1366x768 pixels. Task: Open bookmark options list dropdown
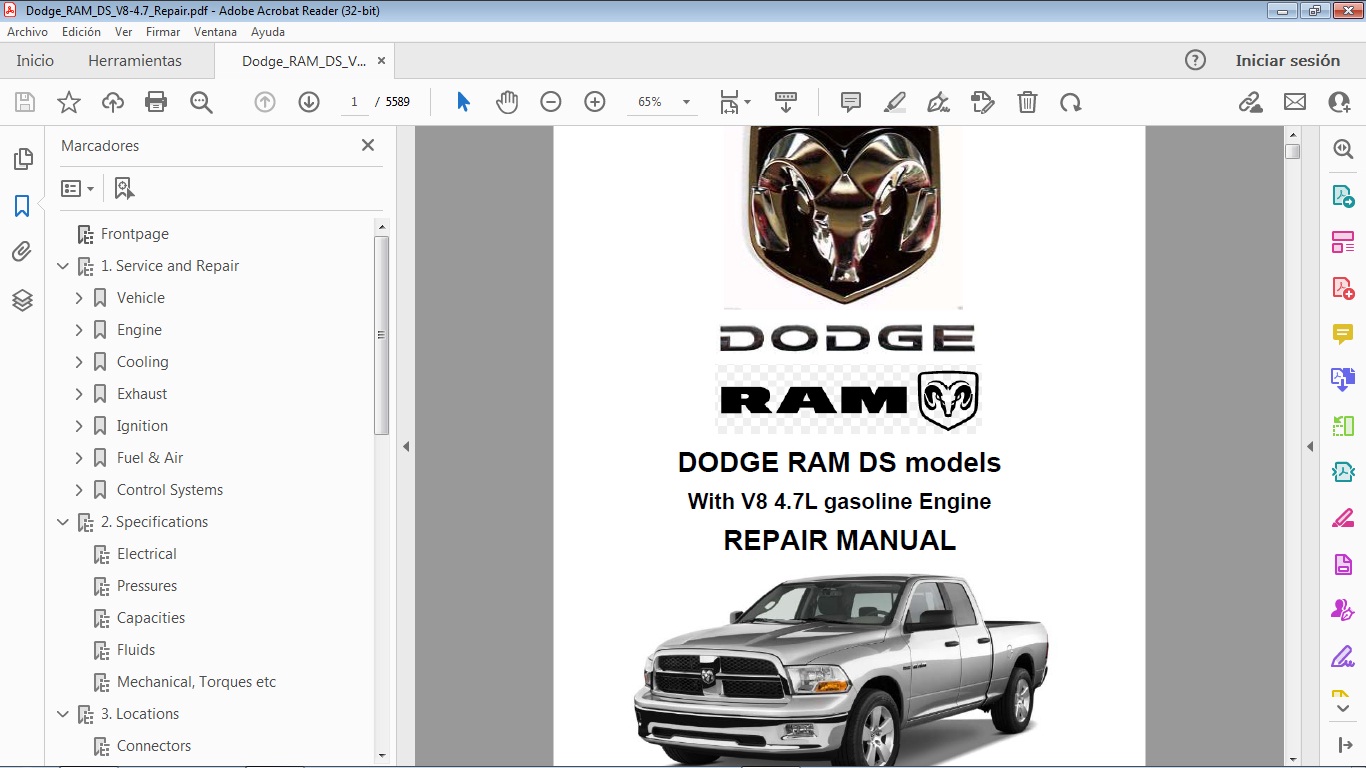[x=77, y=188]
